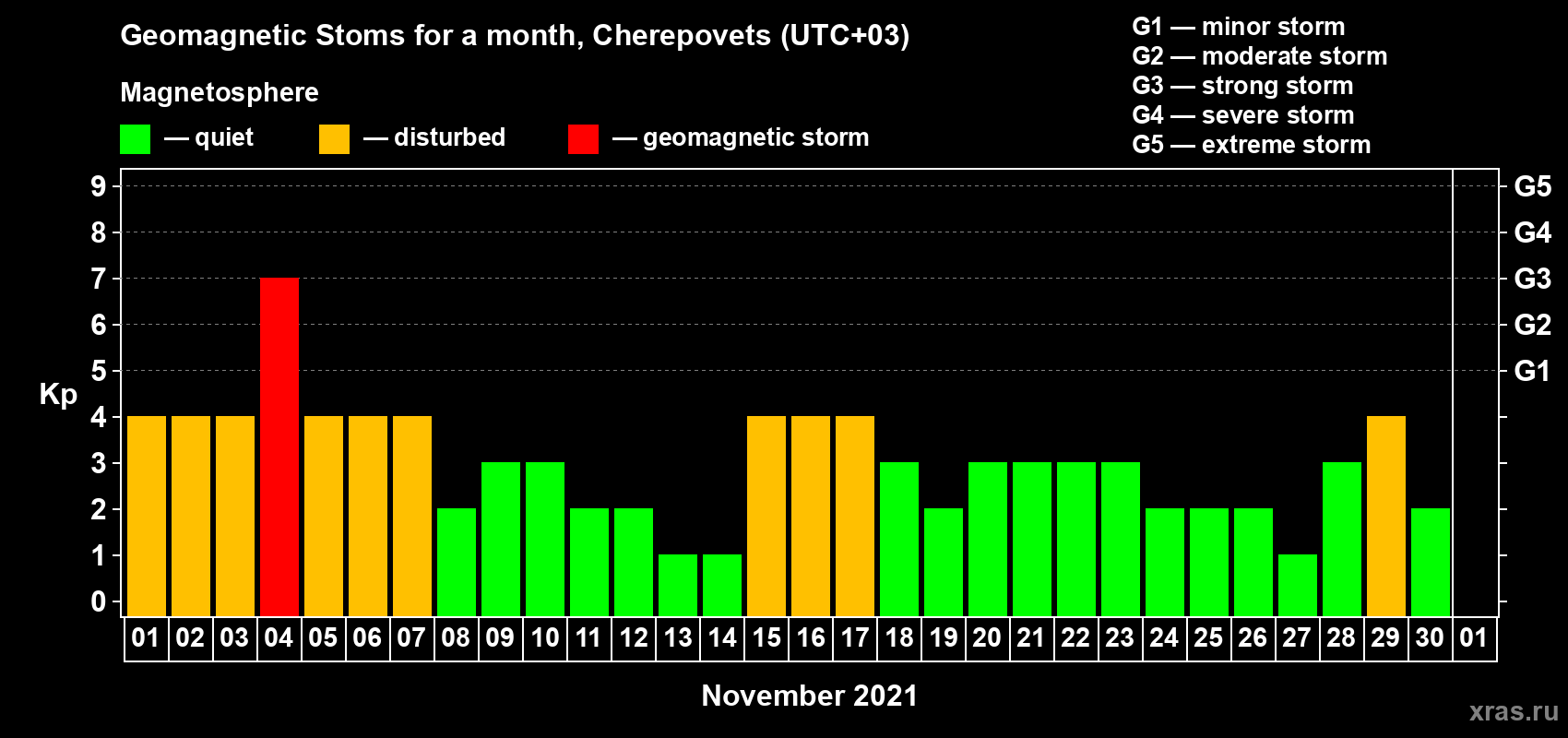This screenshot has width=1568, height=738.
Task: Select the red storm bar for day 04
Action: (279, 447)
